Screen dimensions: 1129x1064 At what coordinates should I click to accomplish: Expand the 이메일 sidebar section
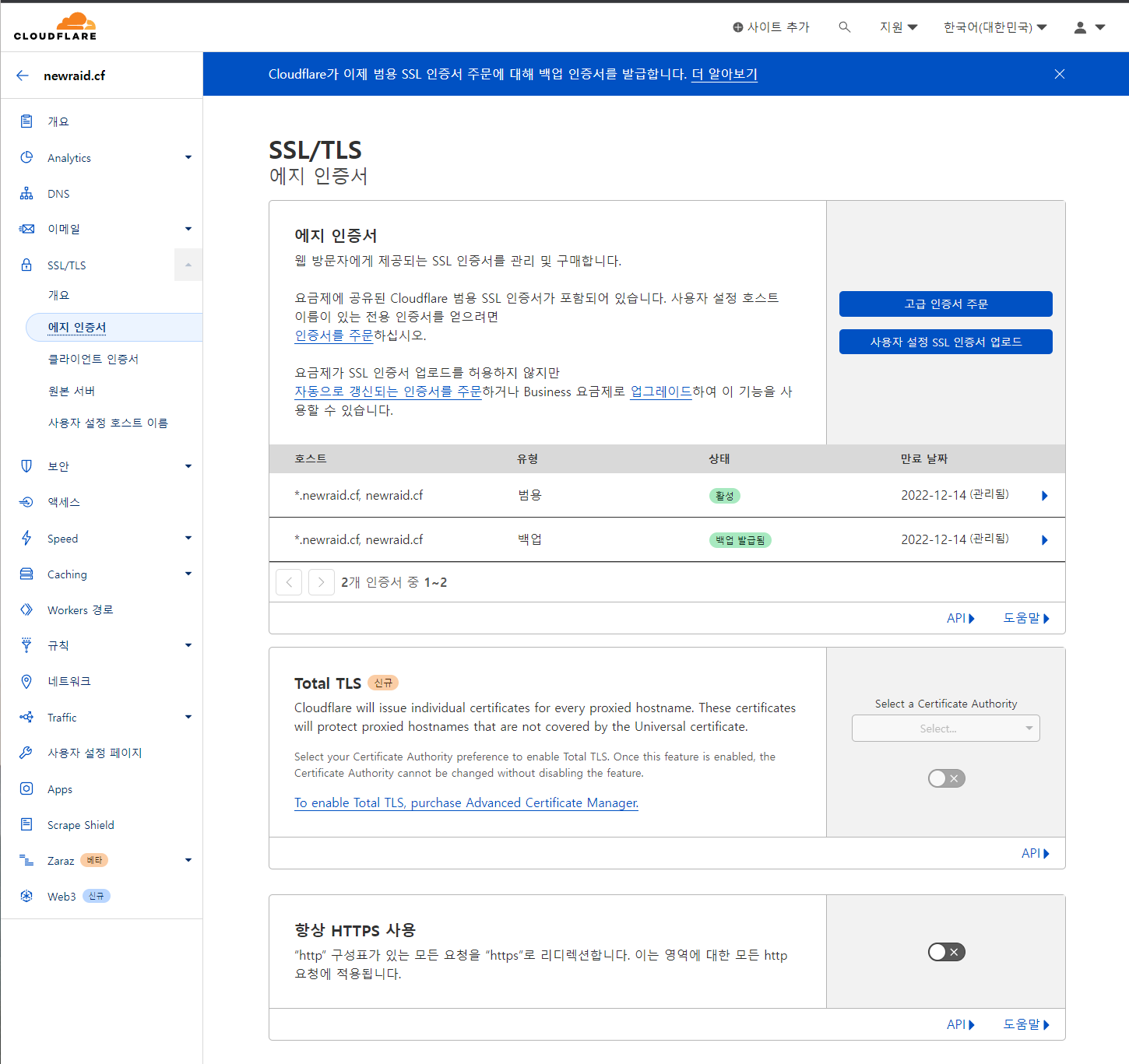click(188, 229)
